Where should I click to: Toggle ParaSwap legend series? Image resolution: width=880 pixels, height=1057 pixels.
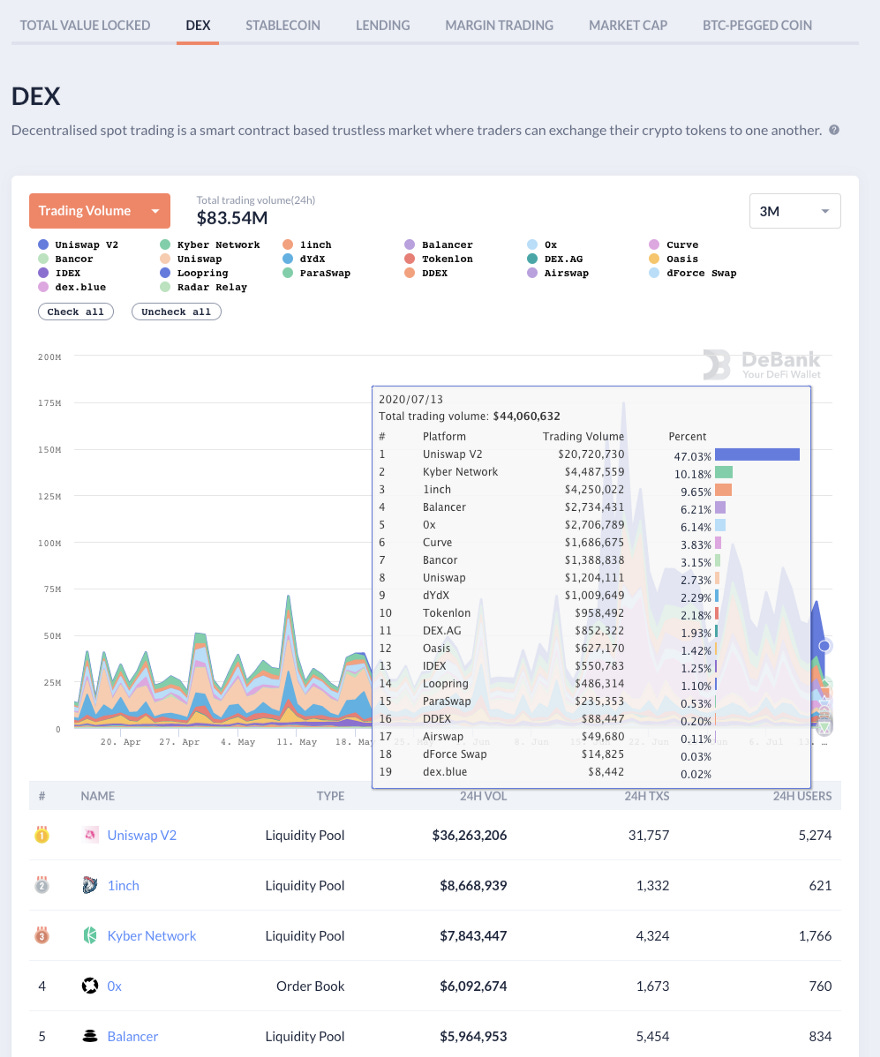(x=316, y=273)
